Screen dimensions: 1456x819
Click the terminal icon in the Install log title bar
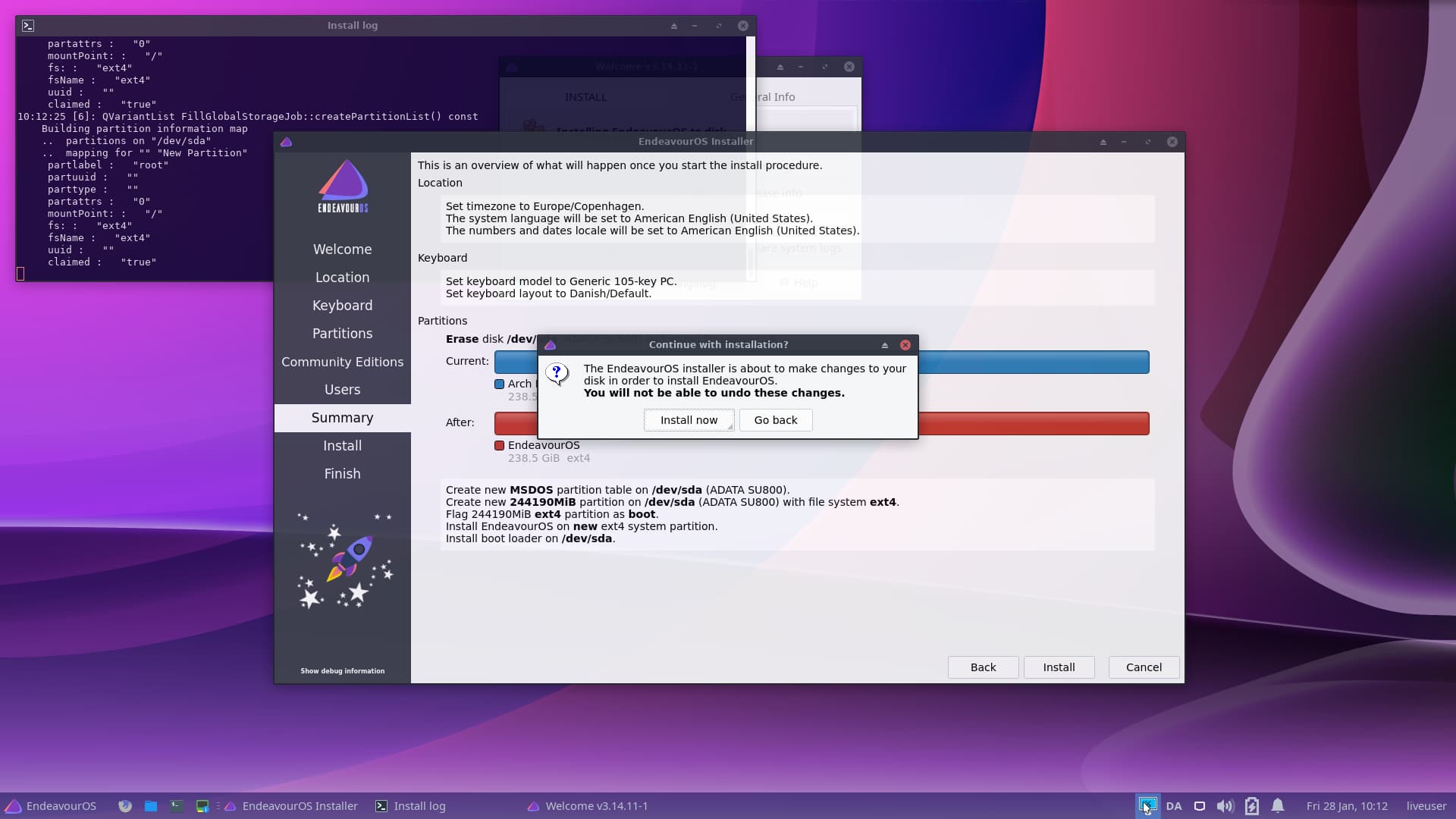click(x=28, y=26)
